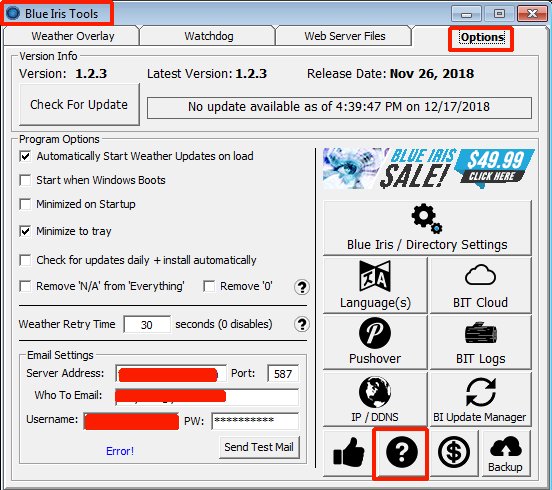Click the dollar sign donate icon
This screenshot has width=552, height=490.
point(454,453)
